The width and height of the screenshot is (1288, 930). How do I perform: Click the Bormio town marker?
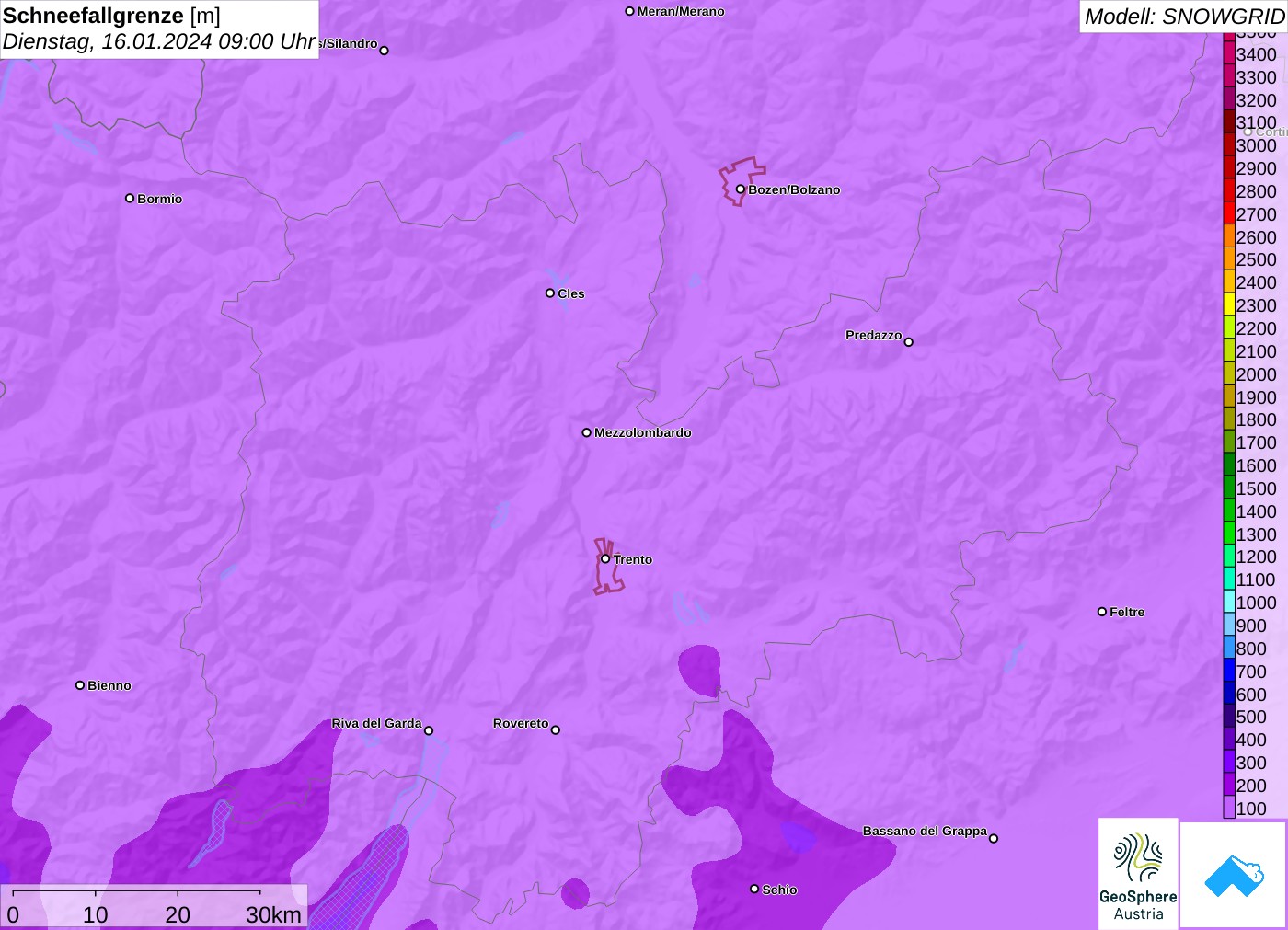click(x=130, y=198)
